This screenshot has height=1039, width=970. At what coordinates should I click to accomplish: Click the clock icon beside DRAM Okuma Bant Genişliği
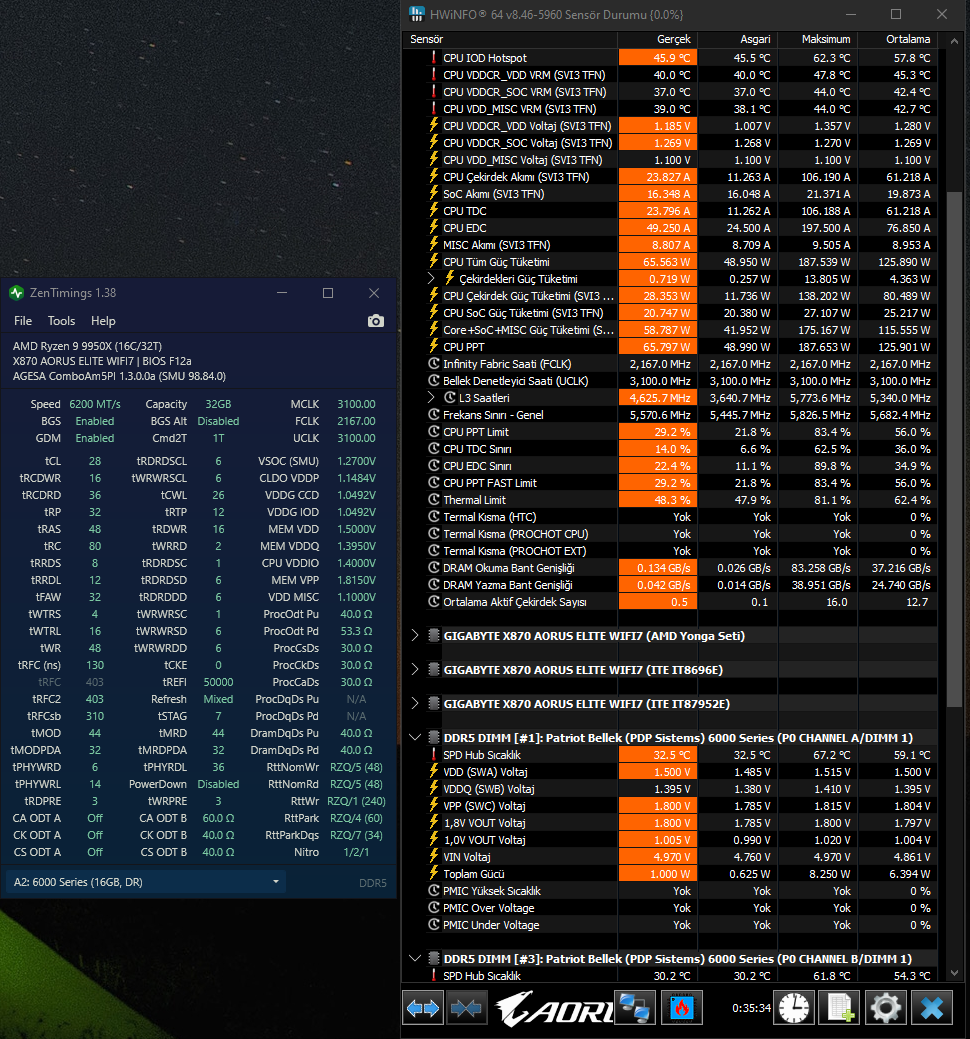click(434, 567)
